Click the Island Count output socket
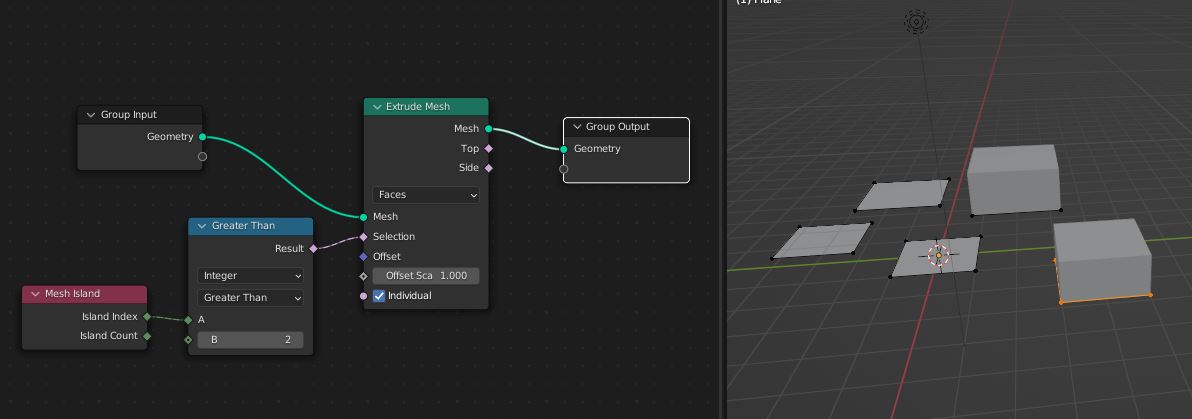 point(147,336)
